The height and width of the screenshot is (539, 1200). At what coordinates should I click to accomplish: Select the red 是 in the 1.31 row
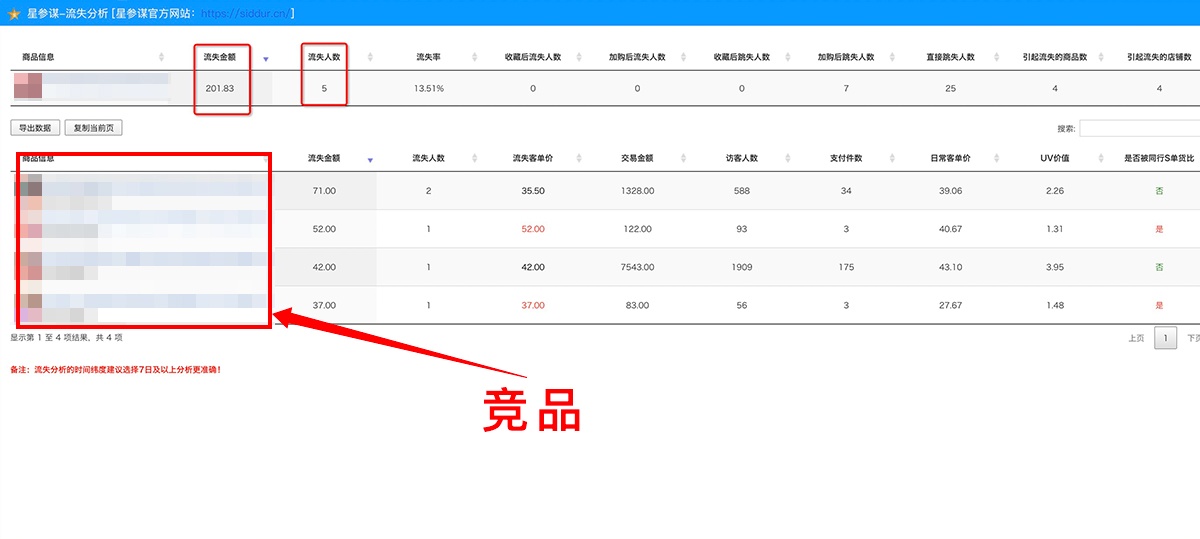[x=1159, y=229]
